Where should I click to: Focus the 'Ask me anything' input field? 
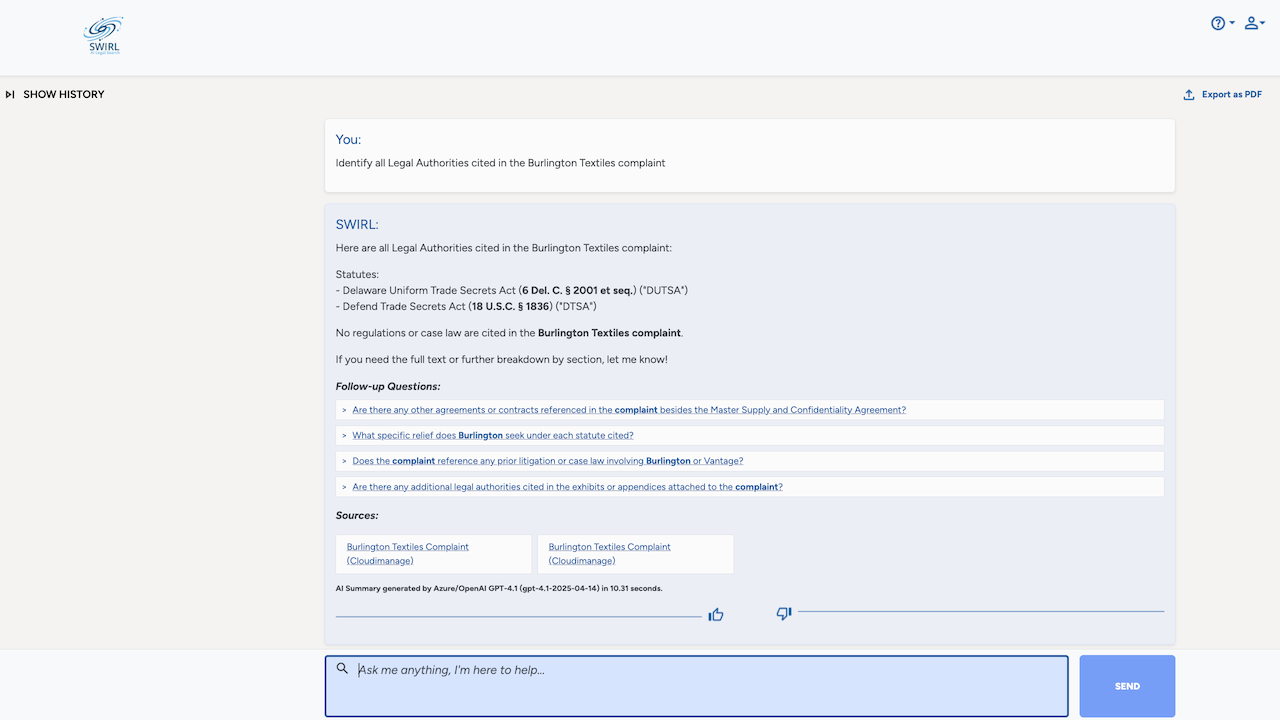tap(696, 686)
